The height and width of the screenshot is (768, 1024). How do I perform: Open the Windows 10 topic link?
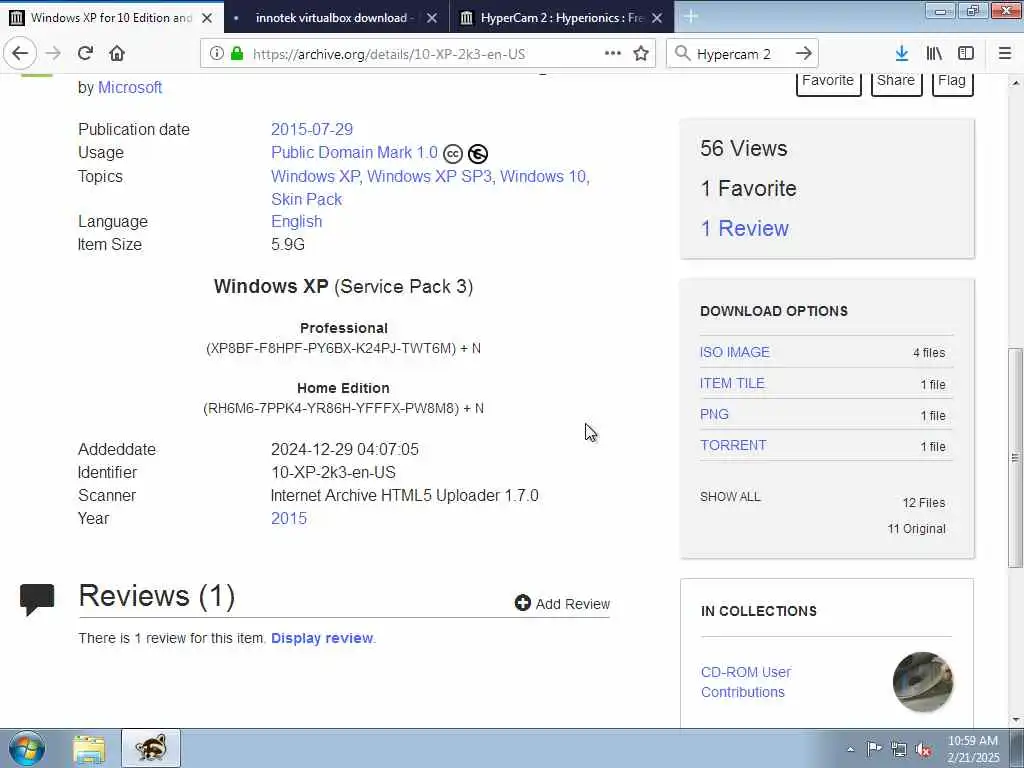(543, 176)
